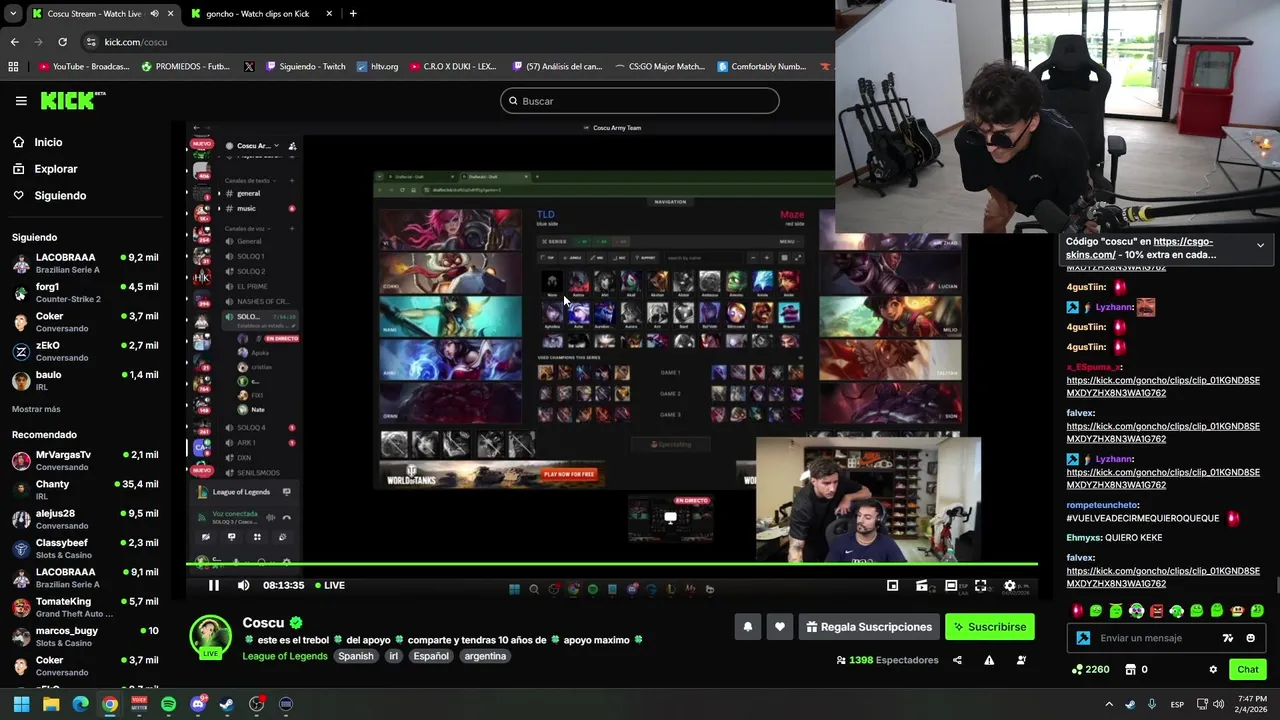The height and width of the screenshot is (720, 1280).
Task: Open 7TV emotes icon in chat input
Action: [1228, 638]
